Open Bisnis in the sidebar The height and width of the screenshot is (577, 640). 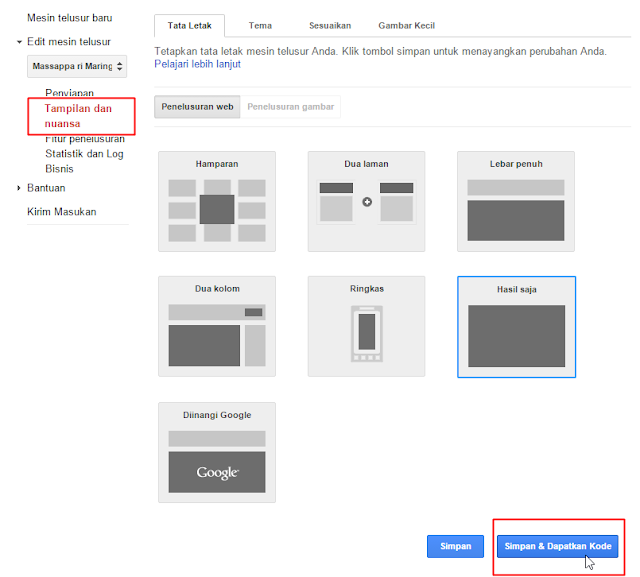59,169
